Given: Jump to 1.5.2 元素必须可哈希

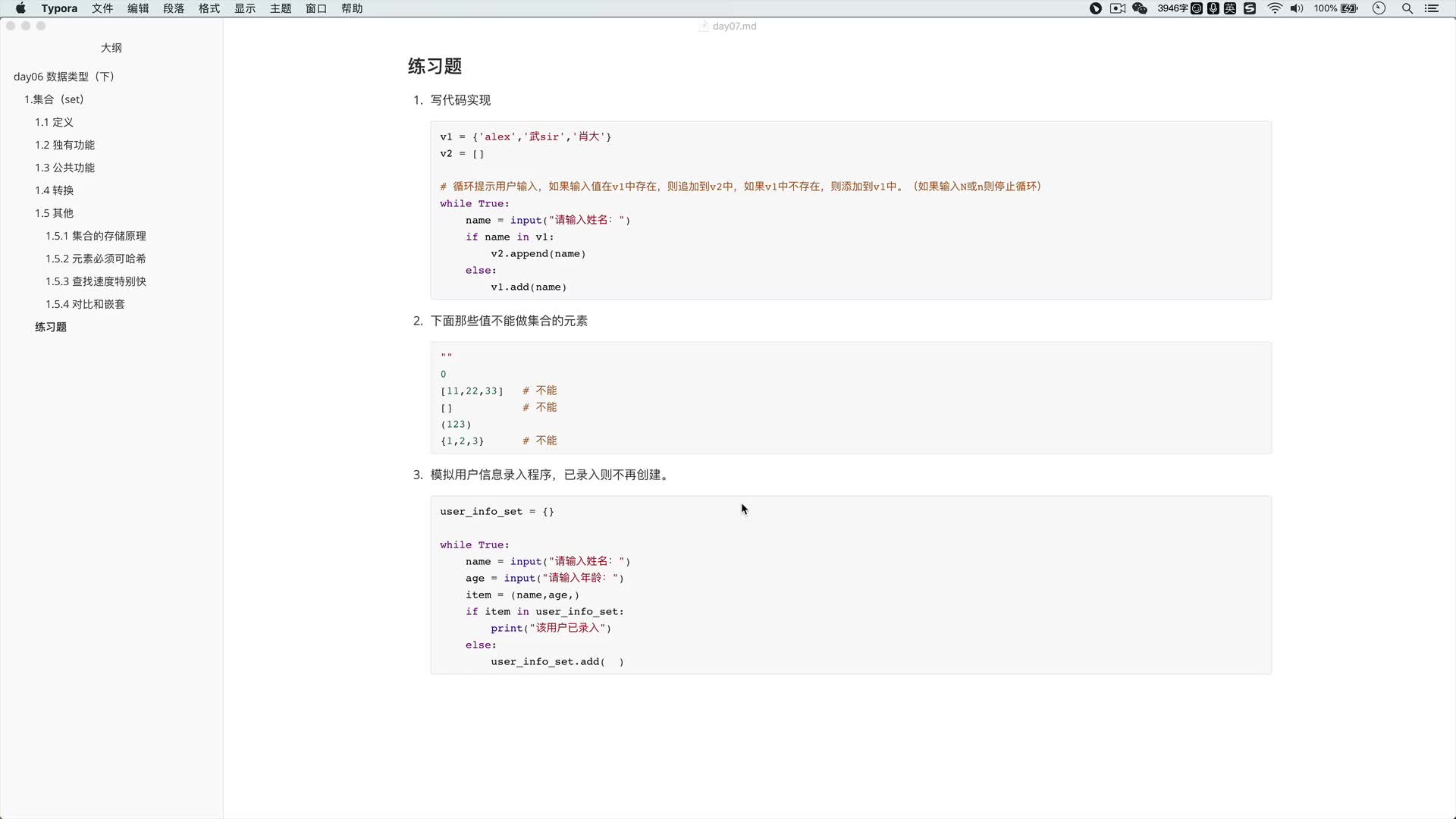Looking at the screenshot, I should coord(96,259).
